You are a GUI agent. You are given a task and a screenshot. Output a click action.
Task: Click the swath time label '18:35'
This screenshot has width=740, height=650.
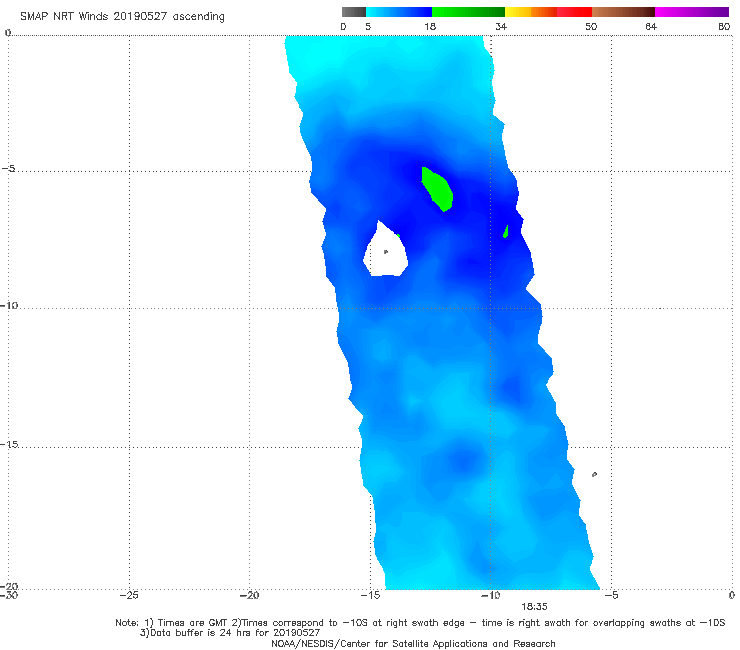(x=534, y=607)
